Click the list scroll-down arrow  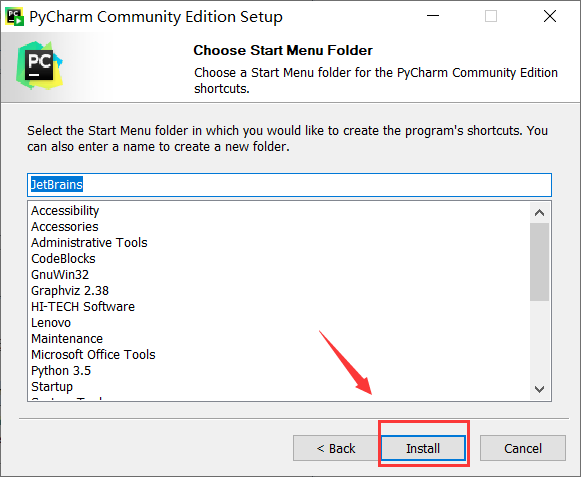click(540, 389)
